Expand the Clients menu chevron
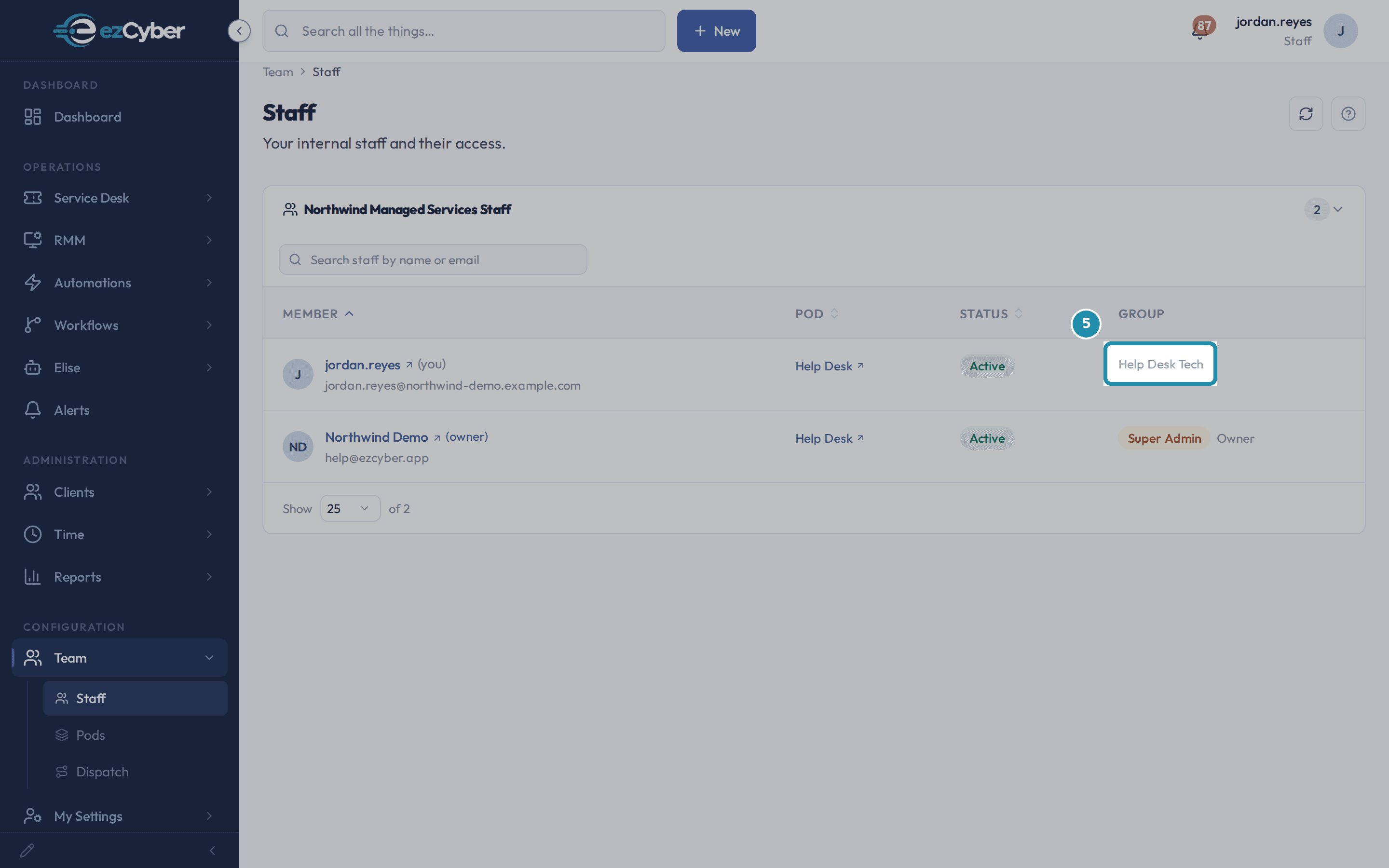The width and height of the screenshot is (1389, 868). pyautogui.click(x=209, y=492)
